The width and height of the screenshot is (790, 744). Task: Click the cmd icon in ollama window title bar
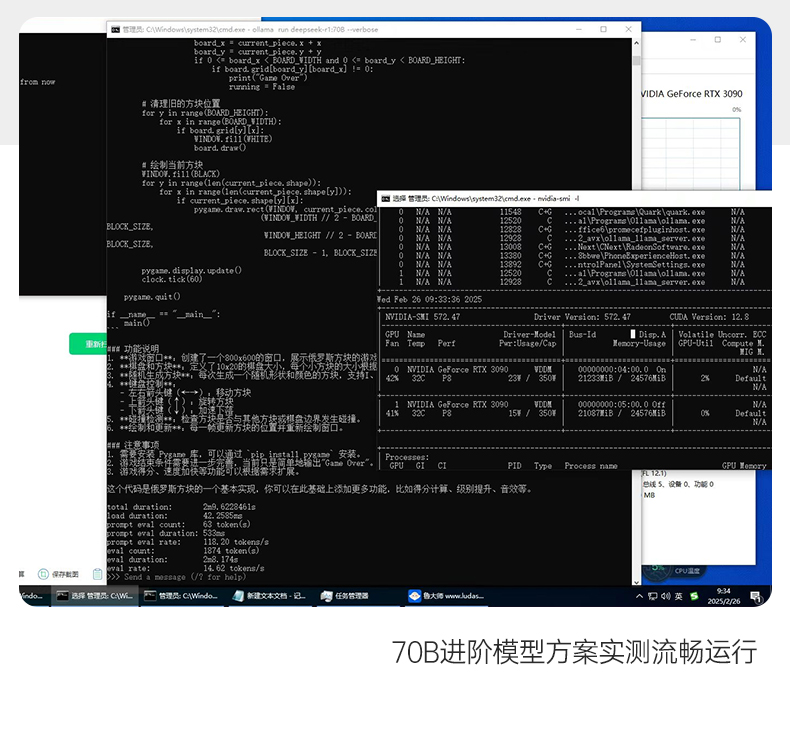[115, 31]
